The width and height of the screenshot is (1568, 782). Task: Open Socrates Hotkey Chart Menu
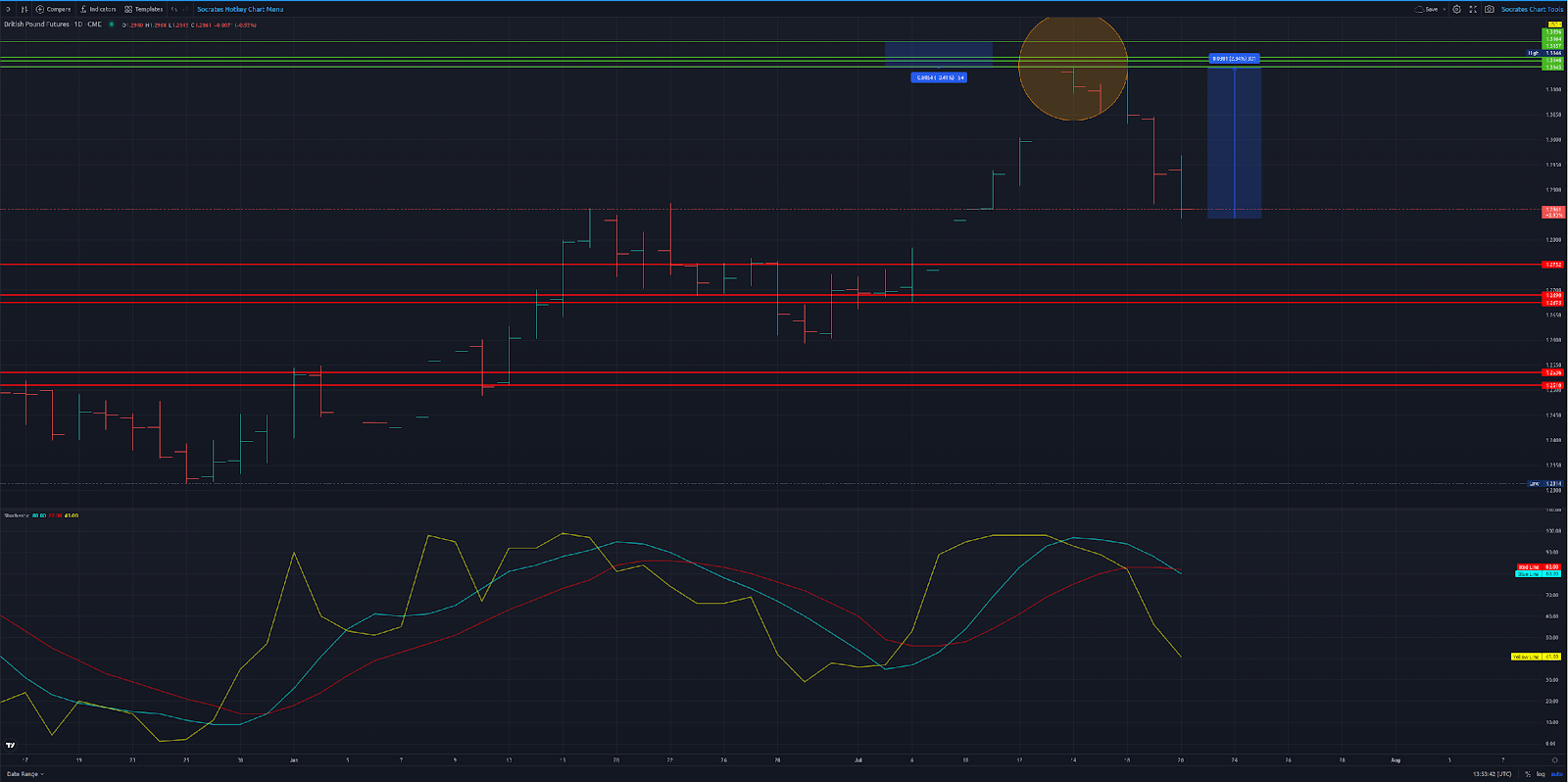click(240, 9)
